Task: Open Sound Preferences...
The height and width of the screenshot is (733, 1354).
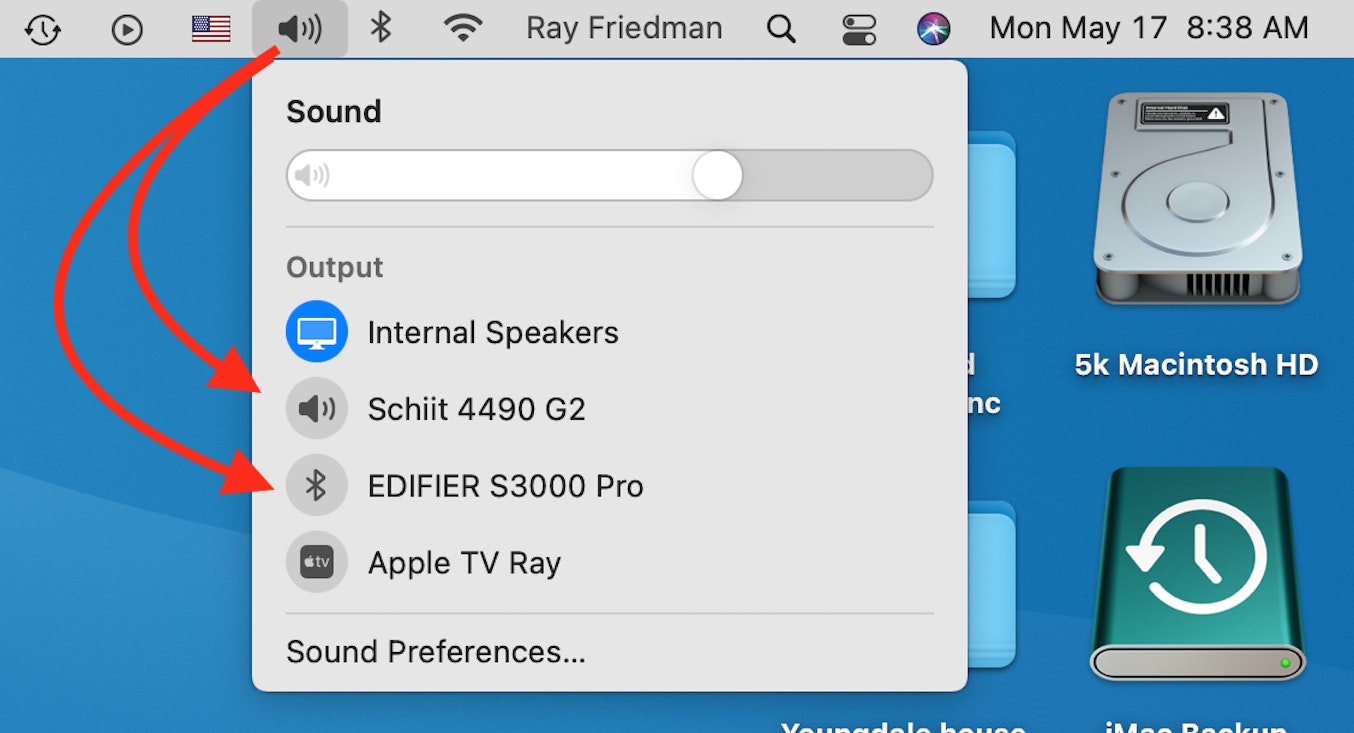Action: pos(436,652)
